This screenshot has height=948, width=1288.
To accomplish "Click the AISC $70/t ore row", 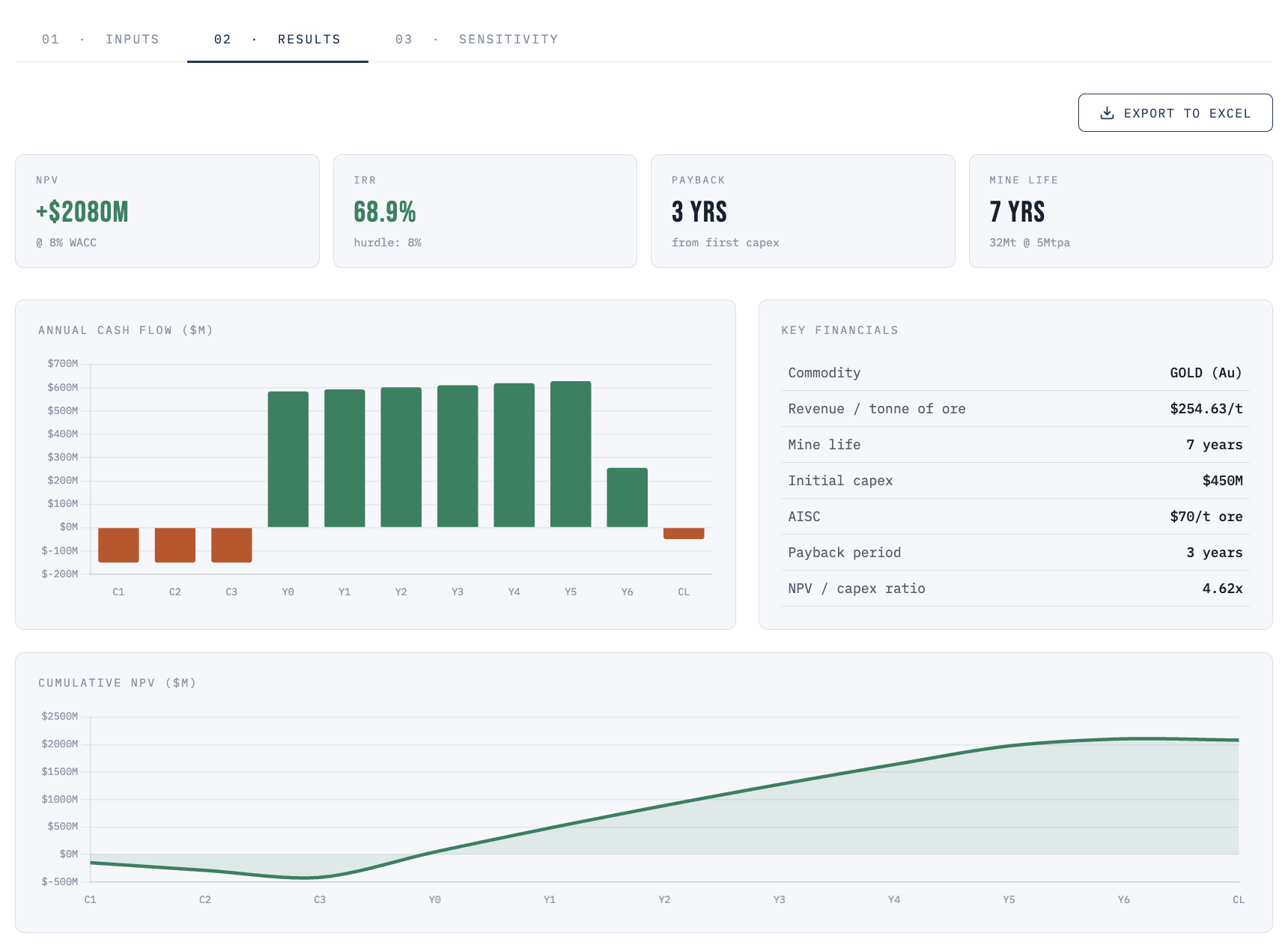I will 1015,517.
